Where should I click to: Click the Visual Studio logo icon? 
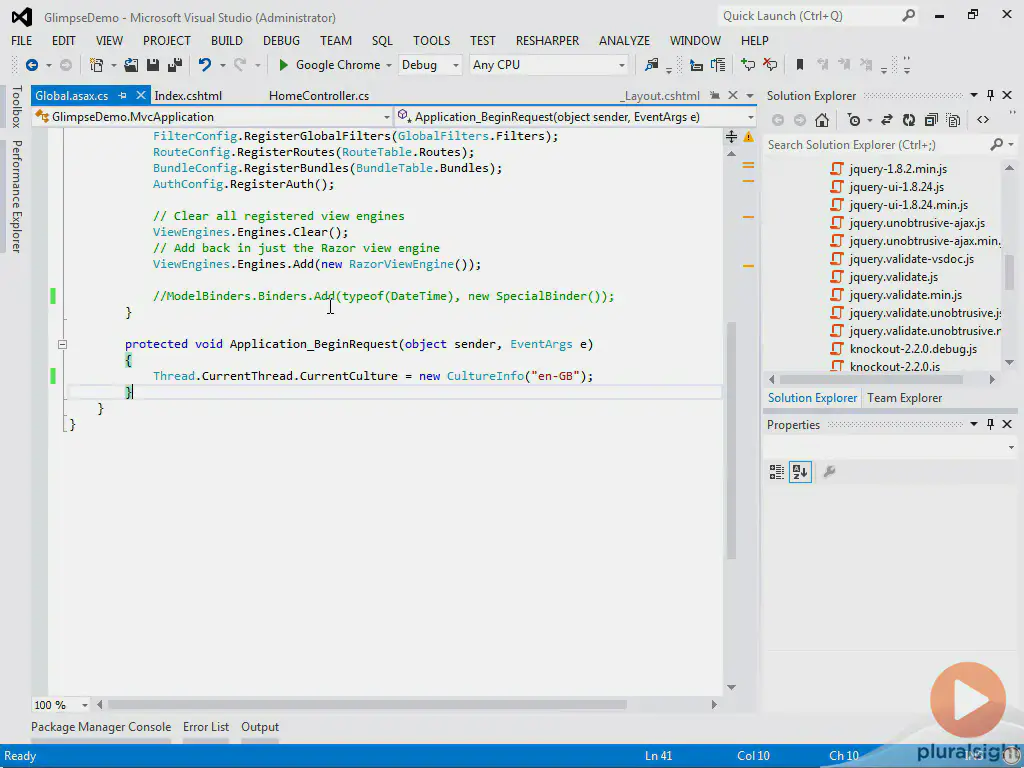[22, 17]
